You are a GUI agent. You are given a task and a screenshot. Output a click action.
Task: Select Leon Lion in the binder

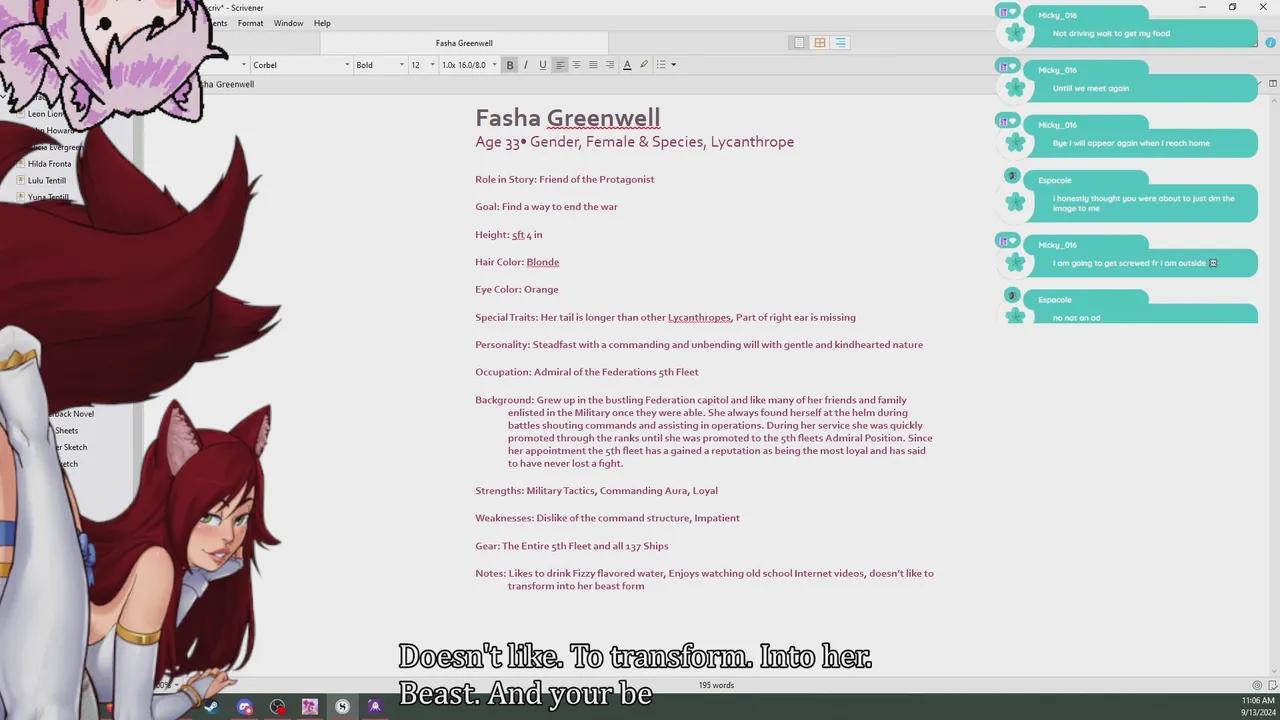[x=46, y=114]
